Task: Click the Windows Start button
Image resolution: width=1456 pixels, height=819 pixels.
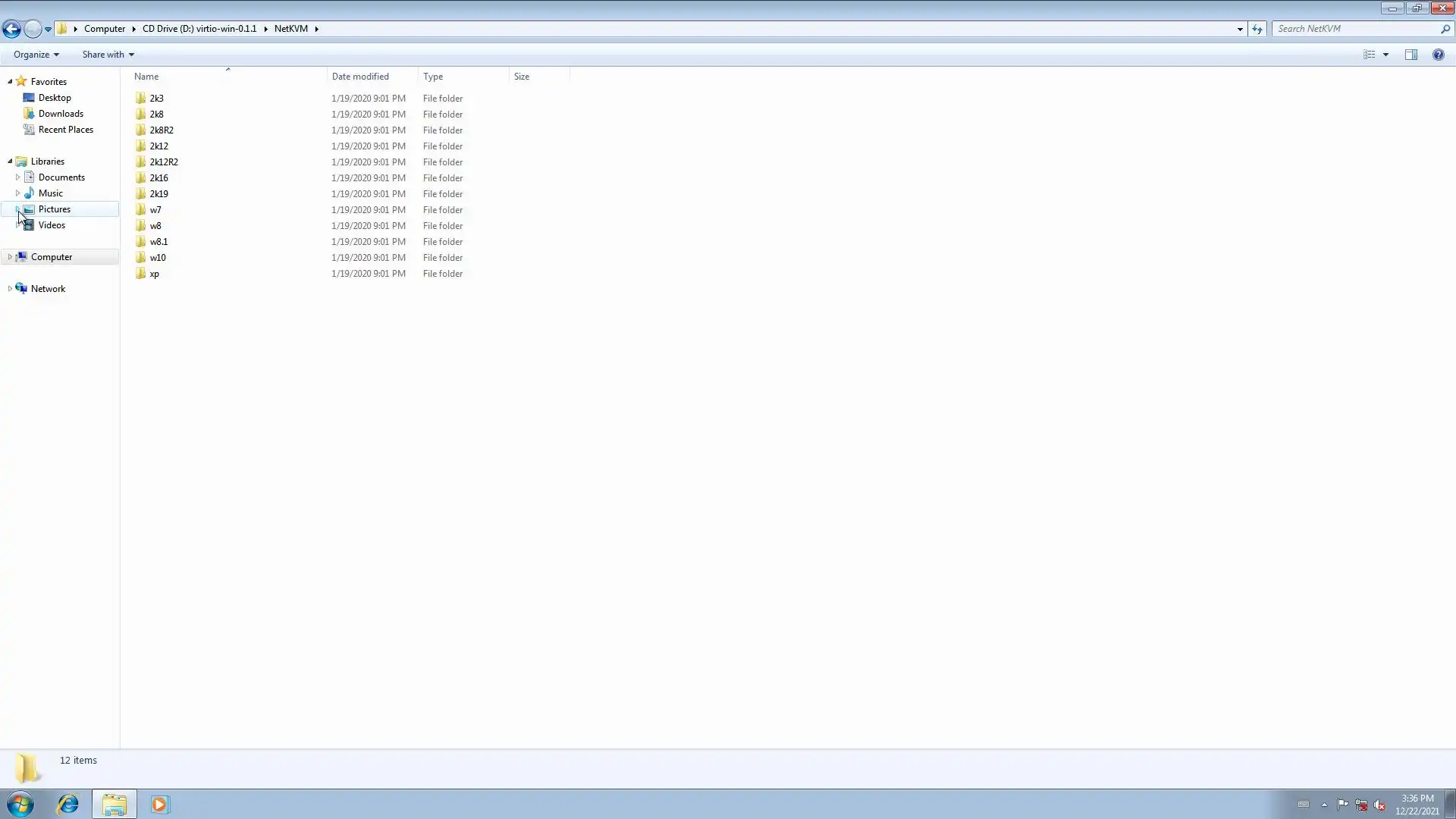Action: 20,804
